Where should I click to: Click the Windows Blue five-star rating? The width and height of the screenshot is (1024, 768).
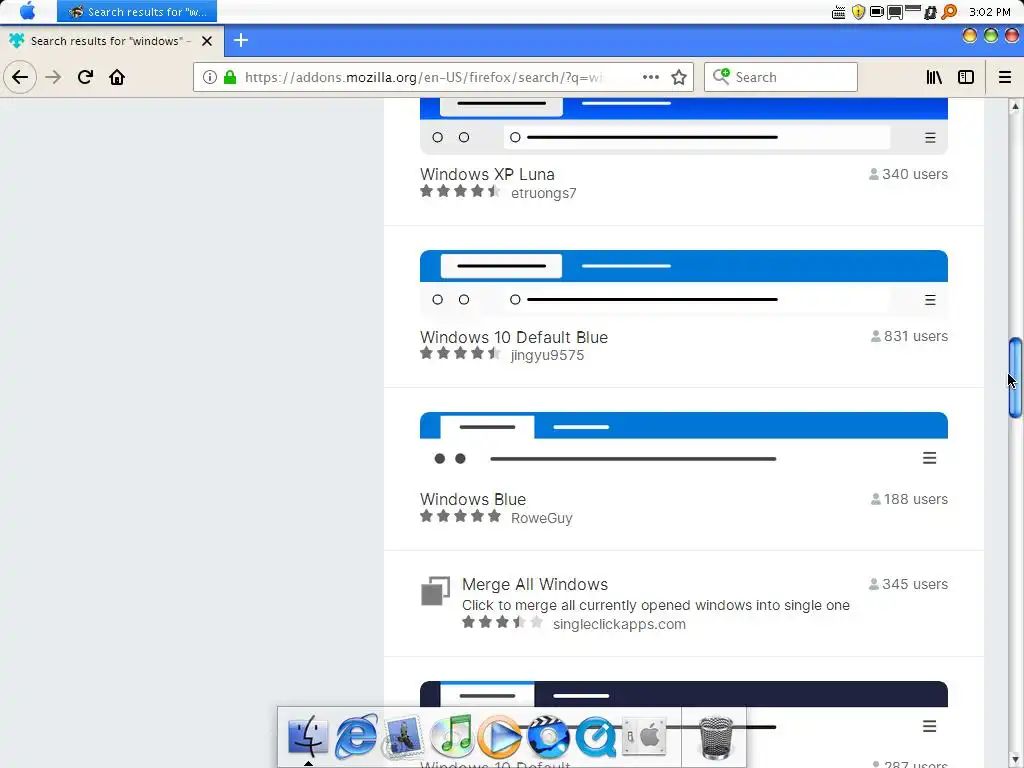pos(460,517)
